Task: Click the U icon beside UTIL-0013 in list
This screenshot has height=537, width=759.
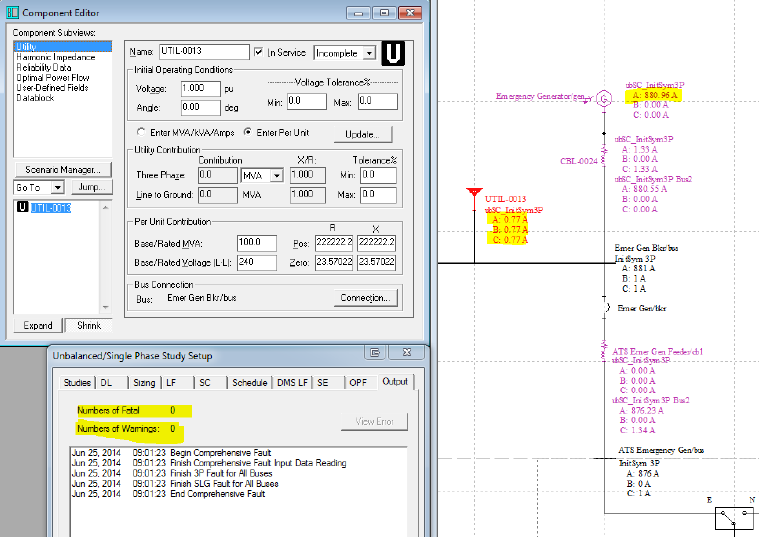Action: point(22,208)
